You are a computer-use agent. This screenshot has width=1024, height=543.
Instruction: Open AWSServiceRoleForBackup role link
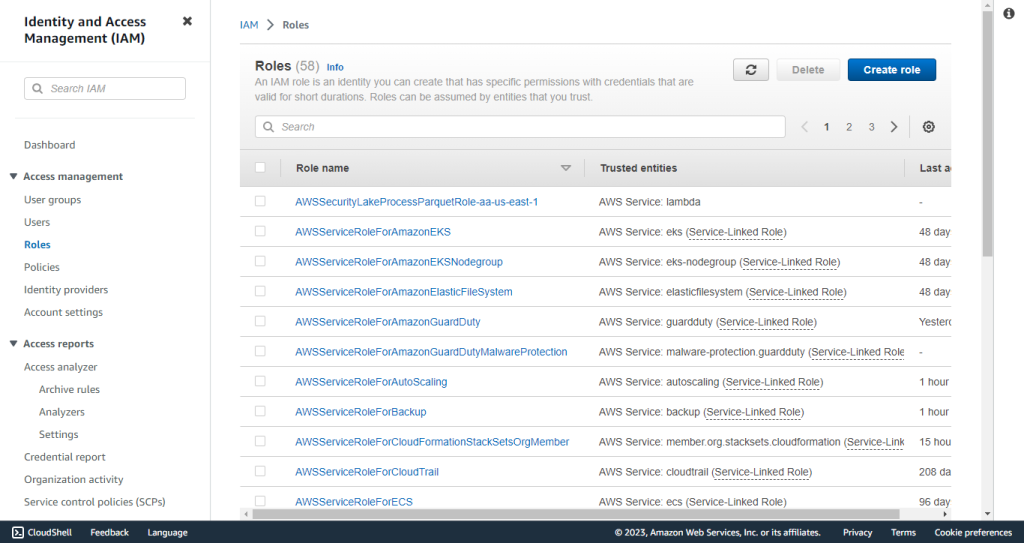point(360,412)
